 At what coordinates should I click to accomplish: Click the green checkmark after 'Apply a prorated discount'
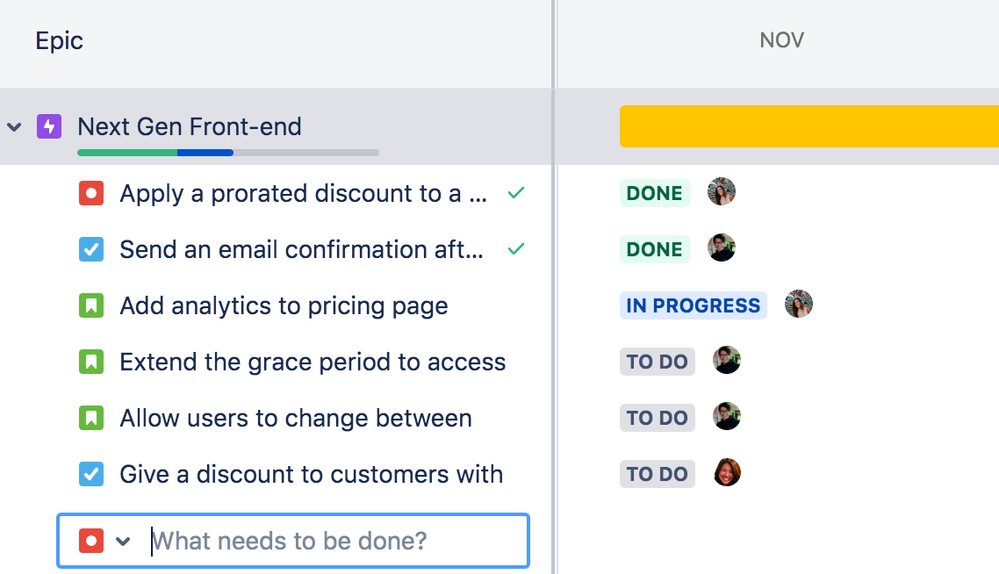[x=516, y=193]
